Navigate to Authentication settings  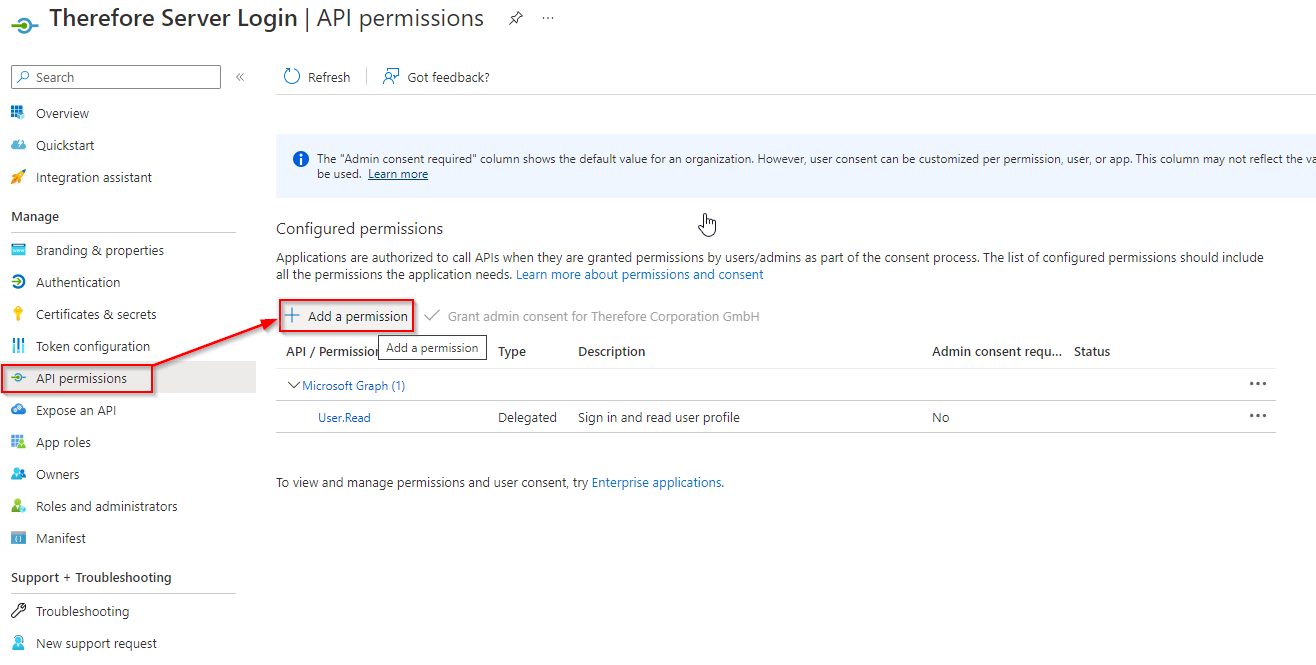(78, 282)
